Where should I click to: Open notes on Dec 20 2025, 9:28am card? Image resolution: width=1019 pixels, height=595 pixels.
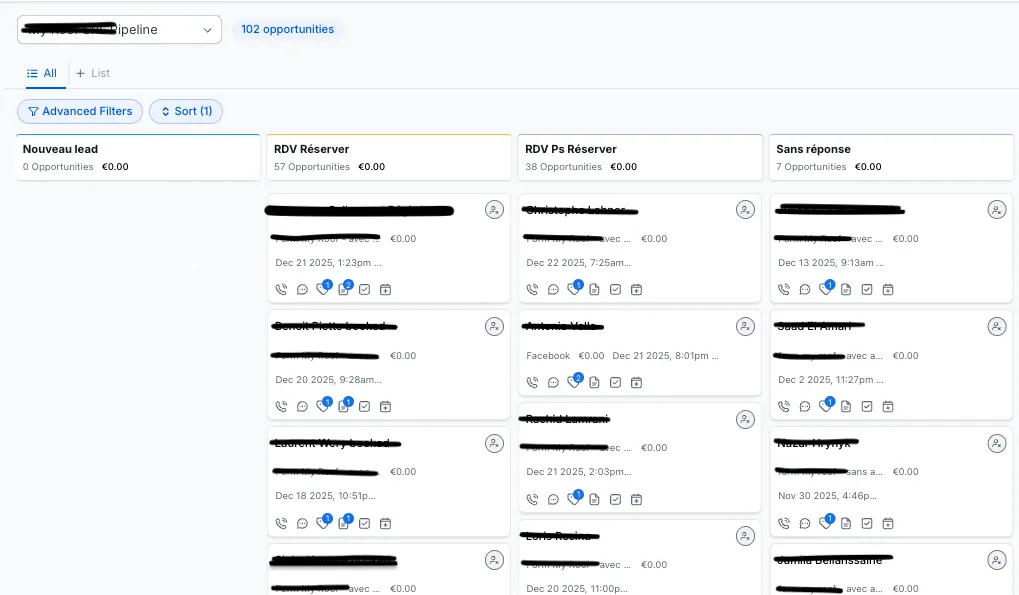[344, 406]
